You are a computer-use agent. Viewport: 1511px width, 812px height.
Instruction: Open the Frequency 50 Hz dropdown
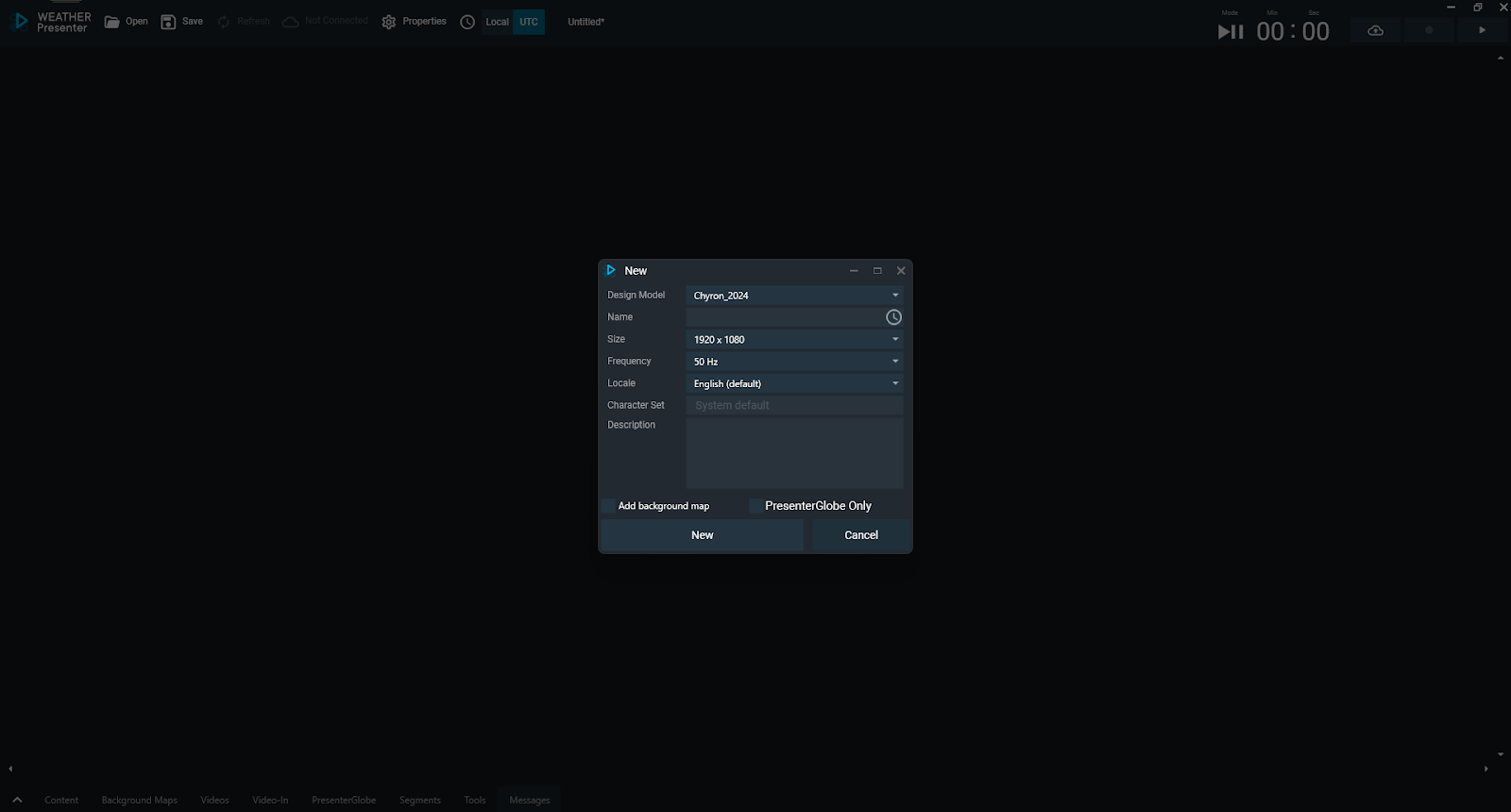(x=894, y=362)
